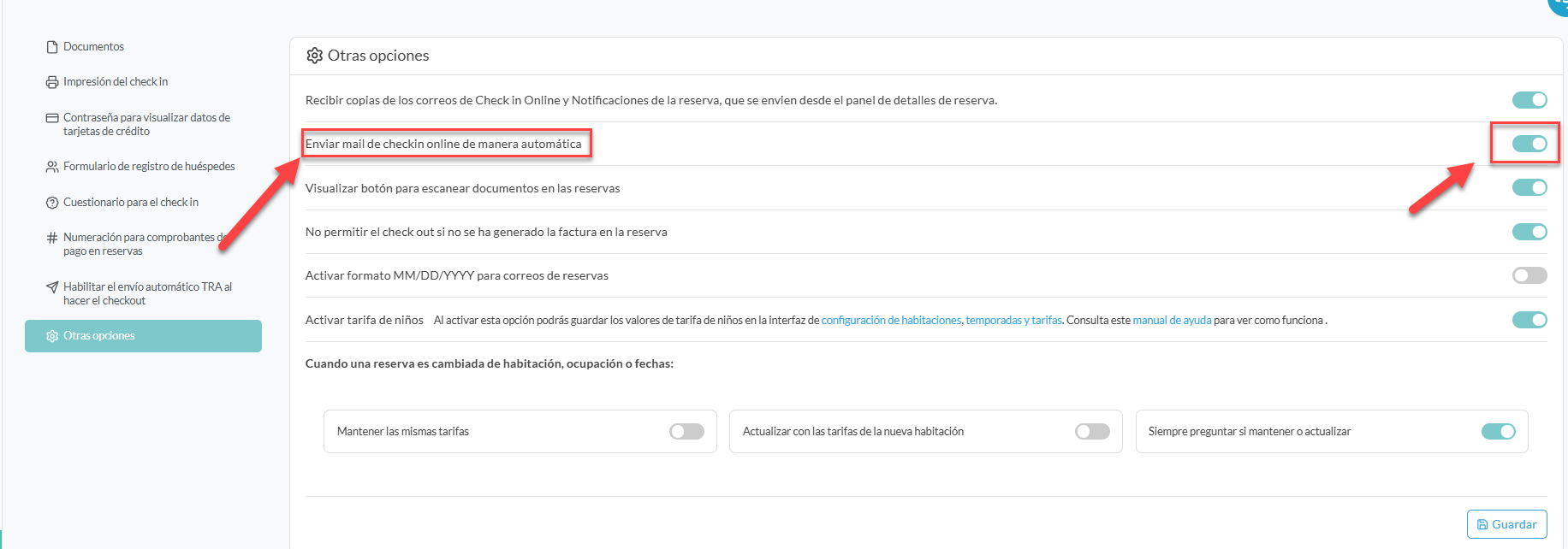Screen dimensions: 1568x549
Task: Open the configuración de habitaciones link
Action: click(x=891, y=321)
